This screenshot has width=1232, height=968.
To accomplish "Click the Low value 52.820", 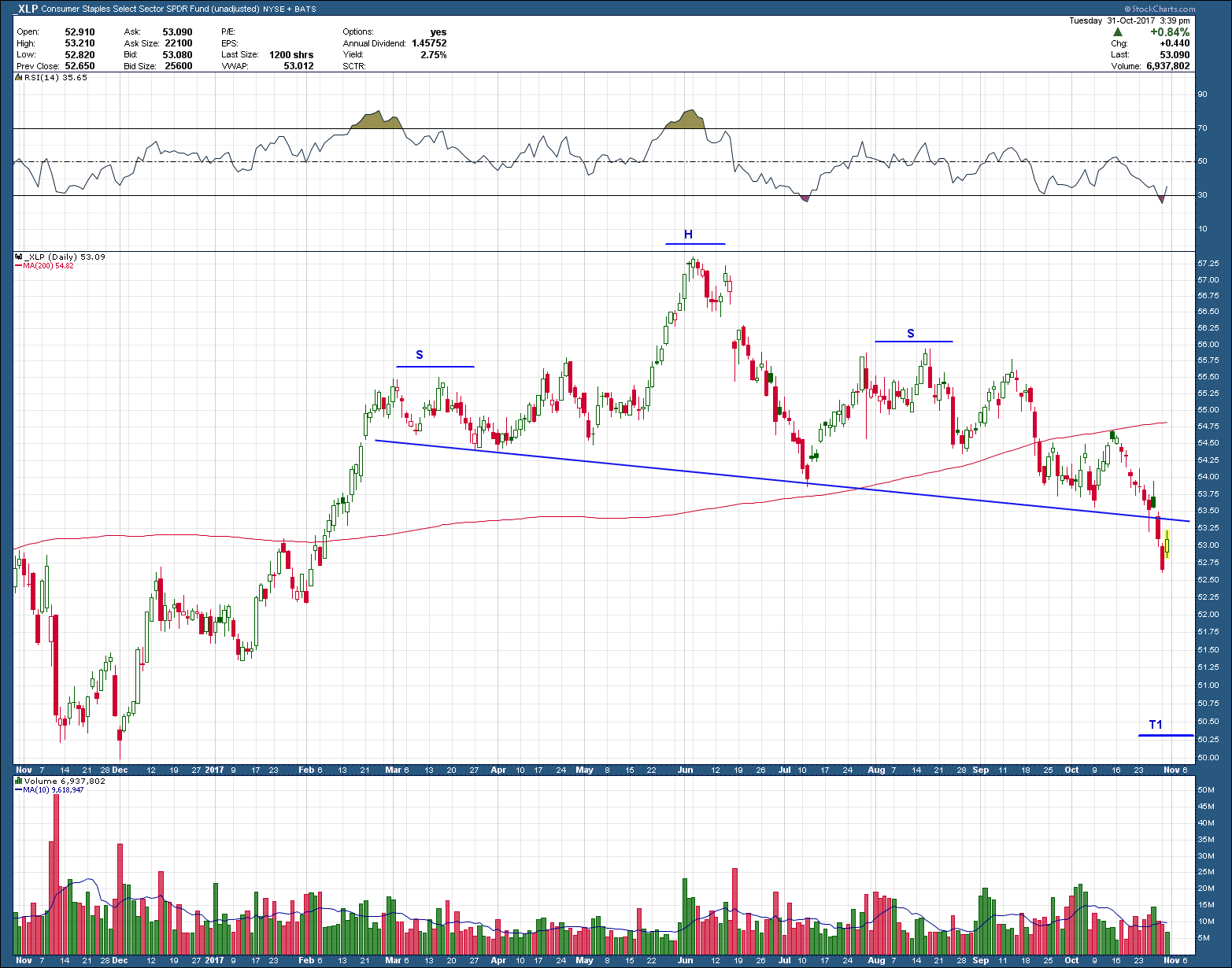I will [80, 54].
